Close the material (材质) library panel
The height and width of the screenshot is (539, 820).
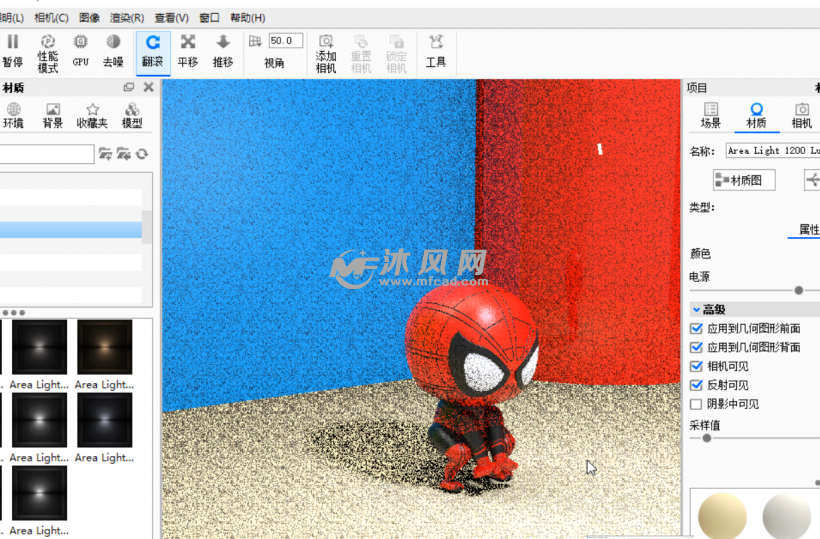click(149, 87)
